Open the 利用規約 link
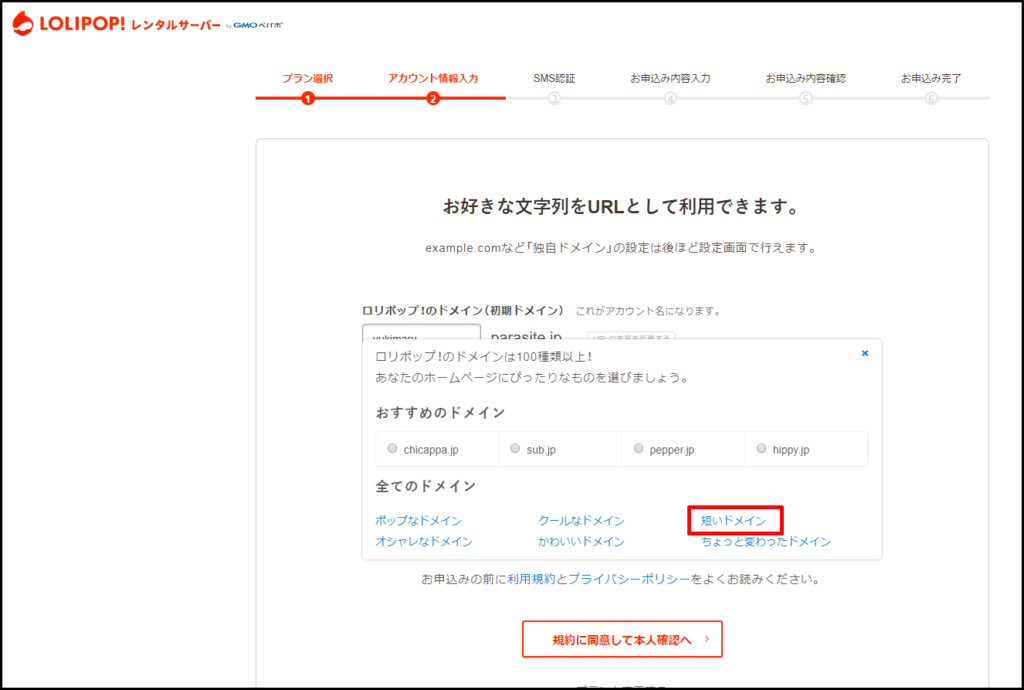This screenshot has width=1024, height=690. (x=531, y=579)
